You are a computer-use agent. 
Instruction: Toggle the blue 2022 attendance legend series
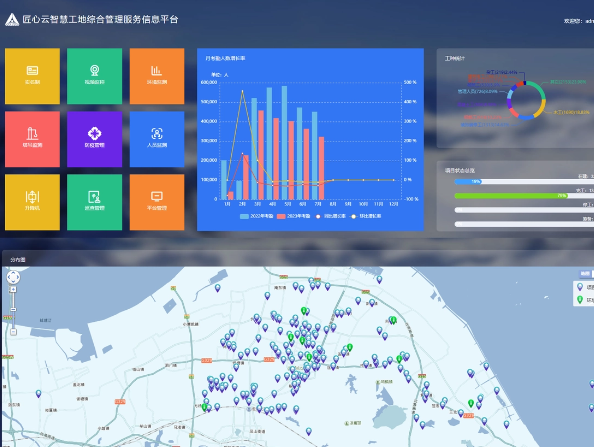(256, 216)
